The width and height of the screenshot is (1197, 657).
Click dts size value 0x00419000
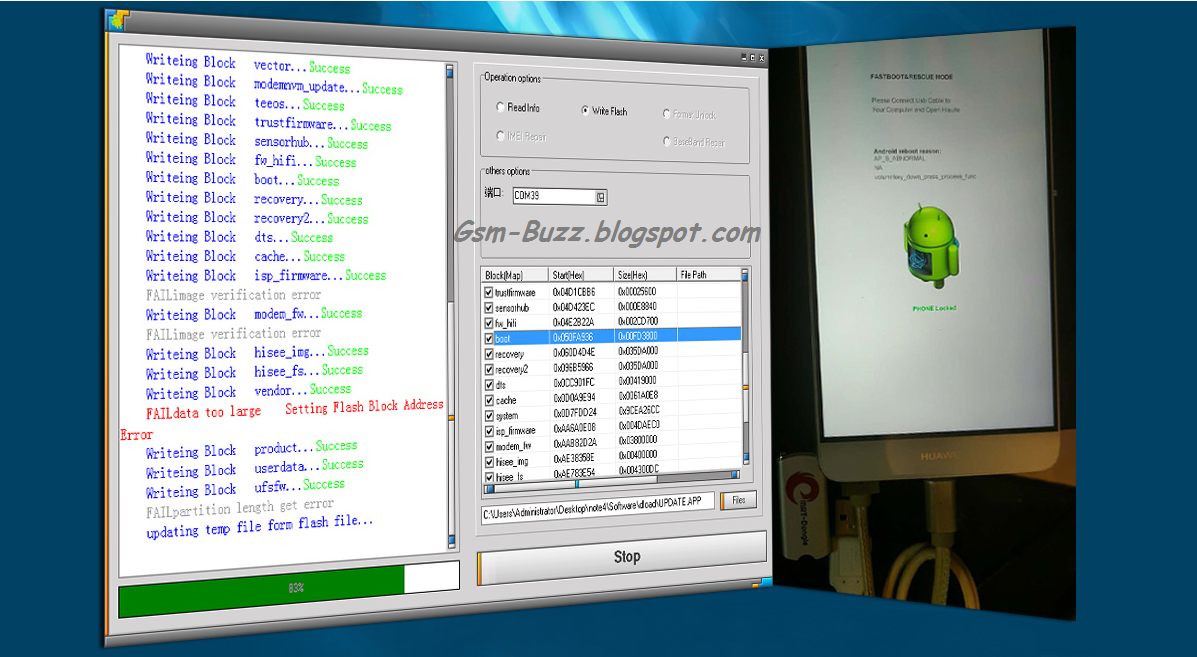point(637,381)
